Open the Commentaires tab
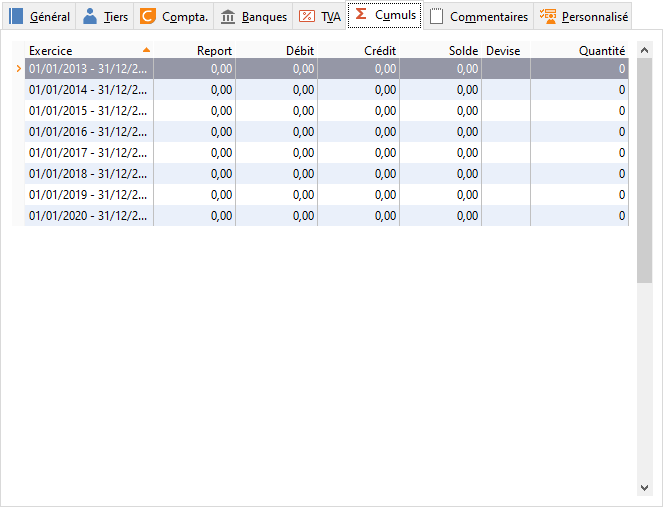Viewport: 663px width, 507px height. coord(479,16)
